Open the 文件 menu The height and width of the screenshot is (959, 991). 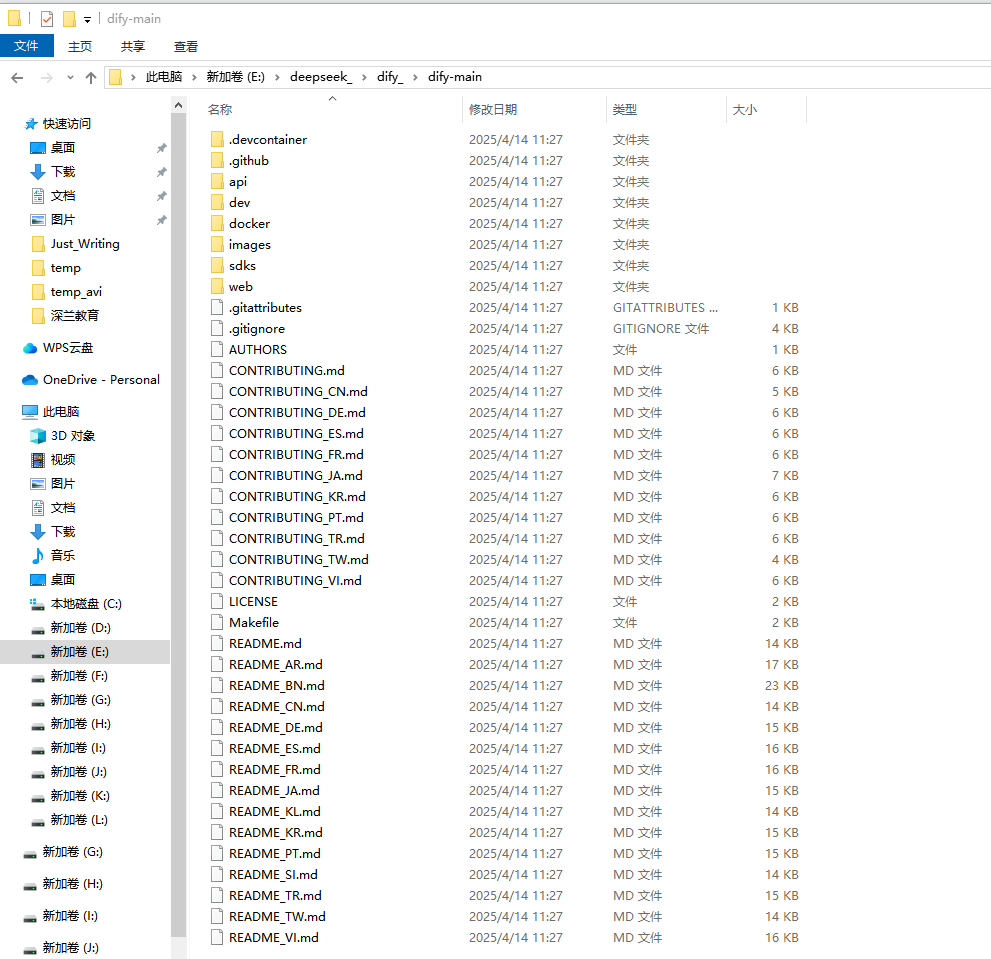point(27,45)
